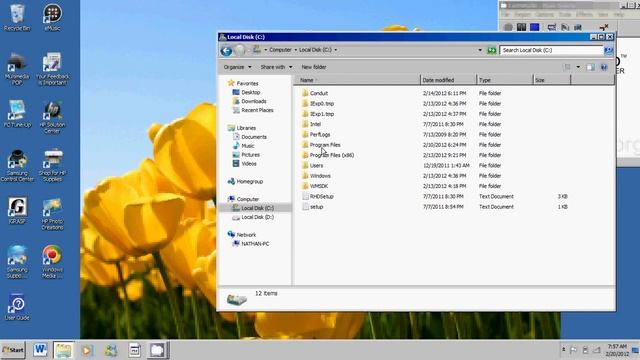Open the Share with dropdown
This screenshot has height=360, width=640.
point(276,67)
